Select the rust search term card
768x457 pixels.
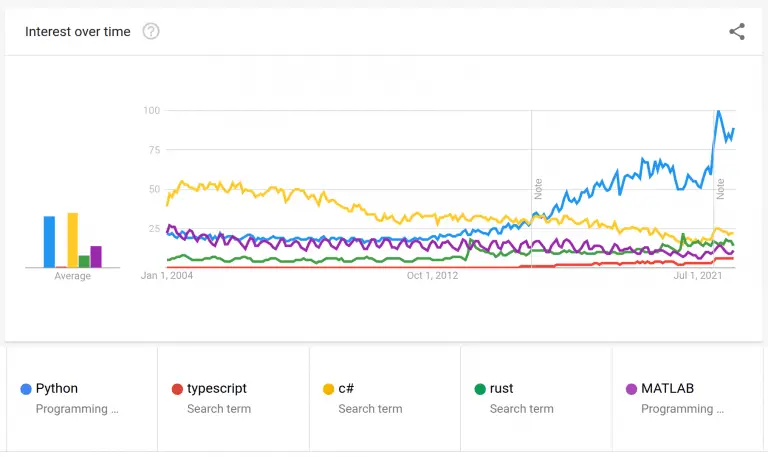point(536,398)
